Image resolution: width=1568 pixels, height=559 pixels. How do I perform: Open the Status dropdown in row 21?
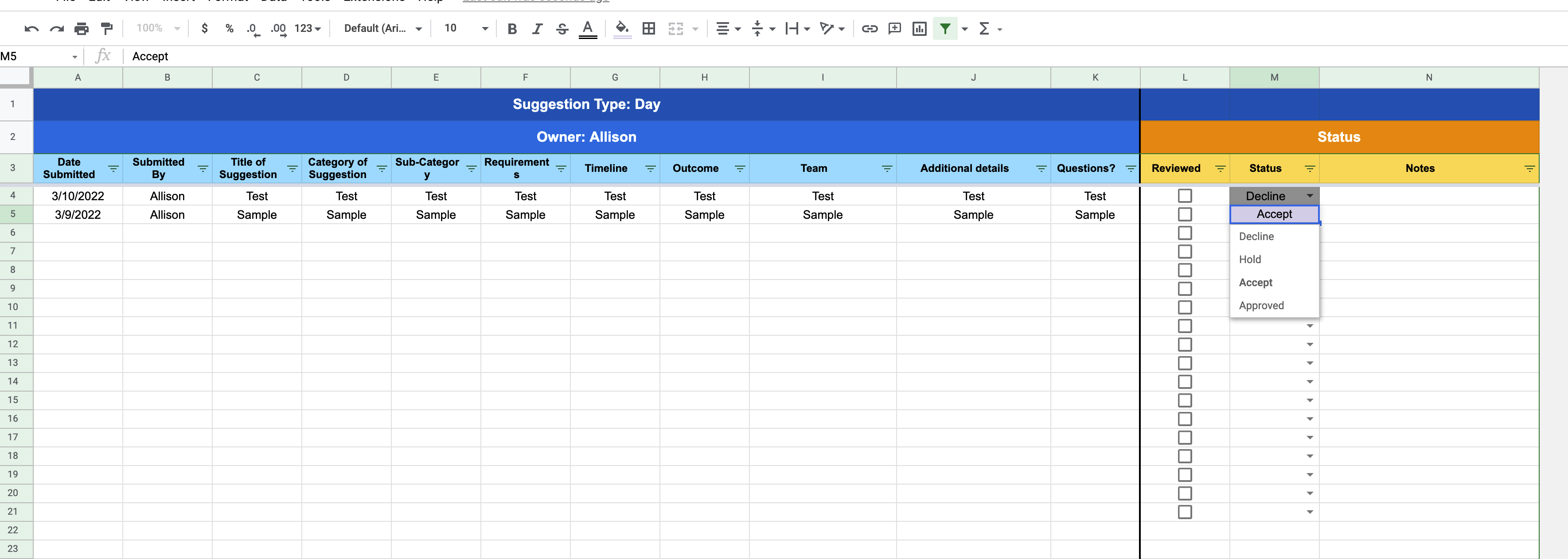(1309, 512)
